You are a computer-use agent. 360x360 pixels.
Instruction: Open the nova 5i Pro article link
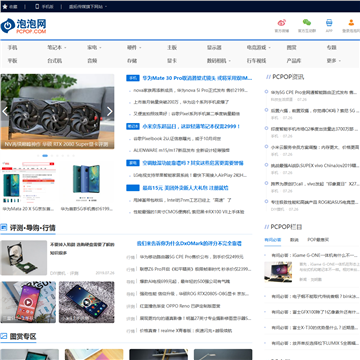point(191,90)
